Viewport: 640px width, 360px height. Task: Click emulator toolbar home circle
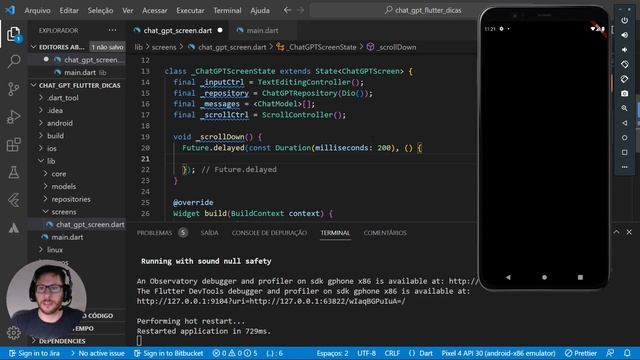point(624,138)
